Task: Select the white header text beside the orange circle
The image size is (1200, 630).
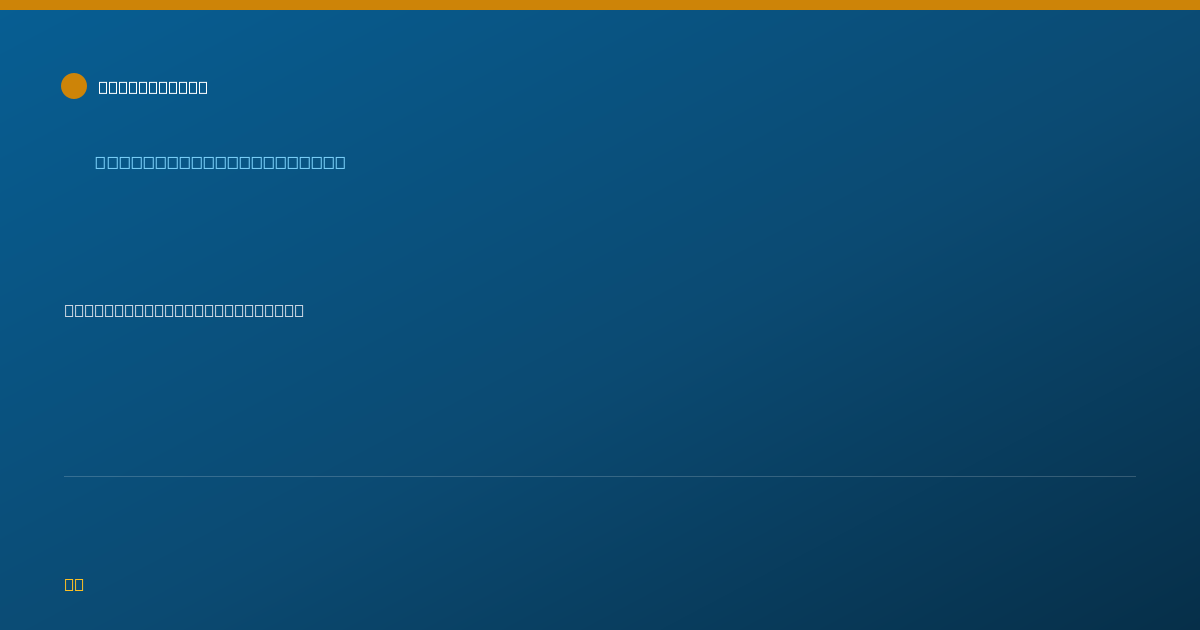Action: coord(153,87)
